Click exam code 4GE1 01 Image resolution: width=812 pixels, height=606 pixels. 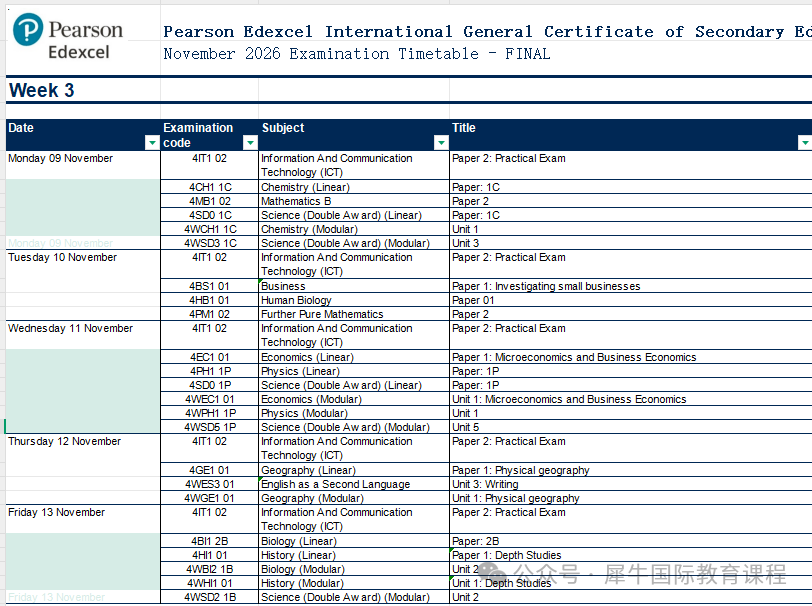[210, 470]
